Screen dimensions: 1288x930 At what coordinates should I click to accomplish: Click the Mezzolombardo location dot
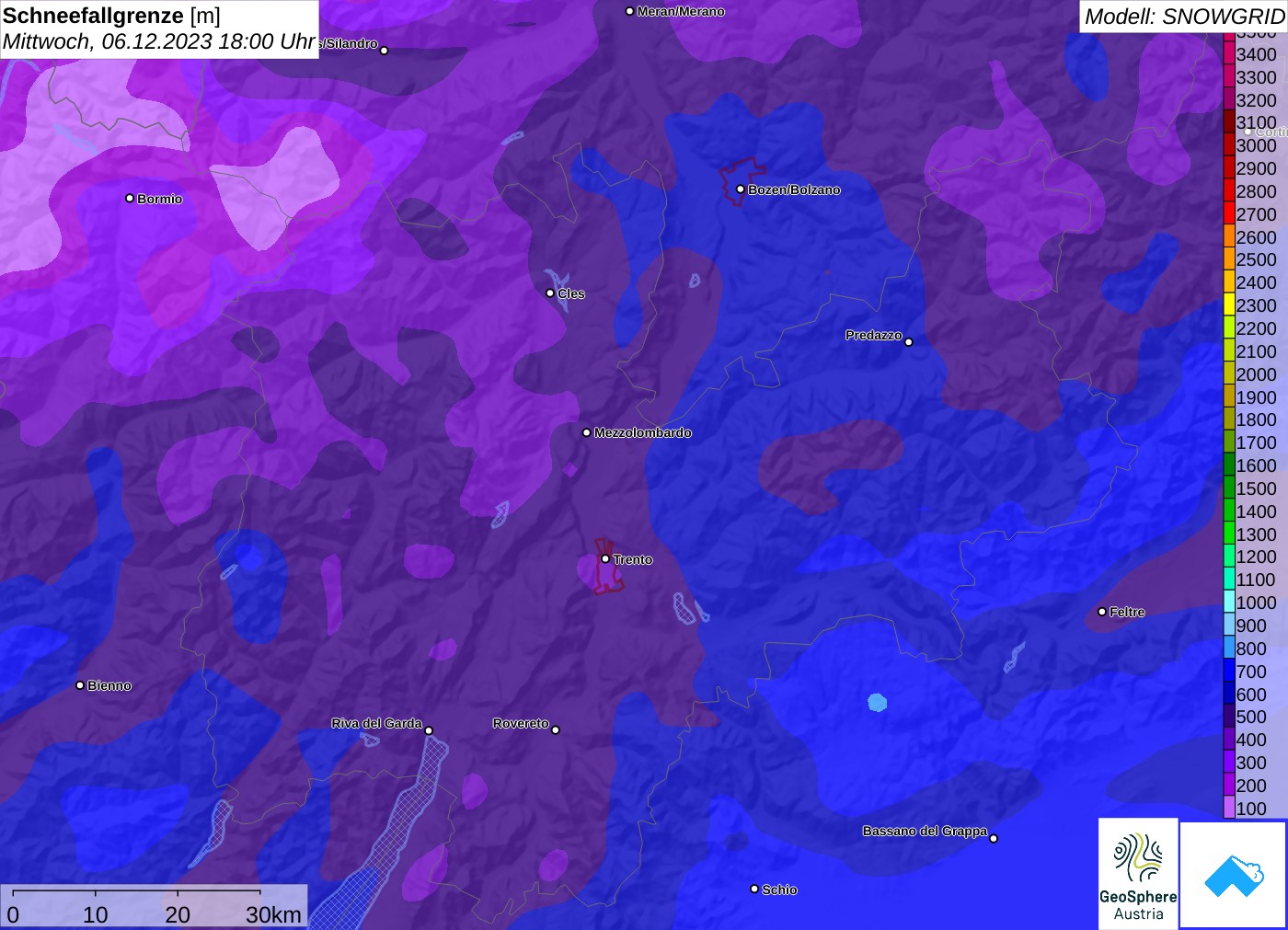point(587,432)
